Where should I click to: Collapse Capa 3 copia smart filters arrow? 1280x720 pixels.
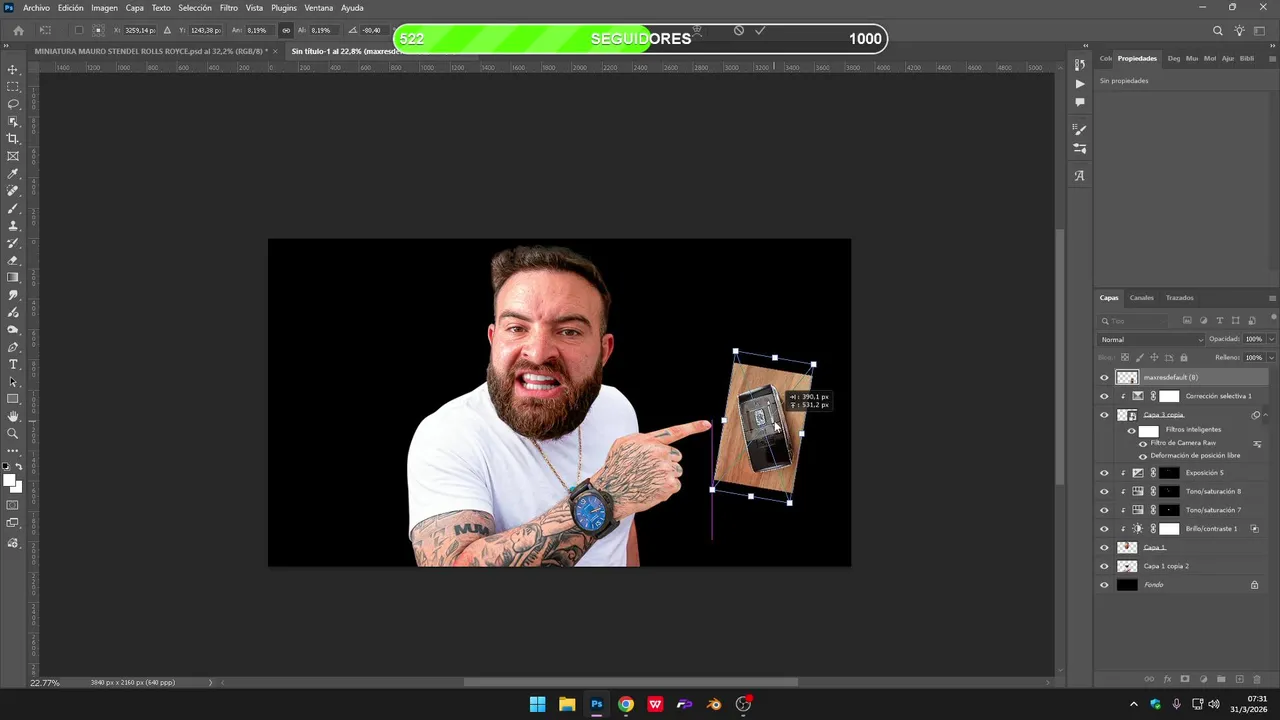tap(1265, 415)
